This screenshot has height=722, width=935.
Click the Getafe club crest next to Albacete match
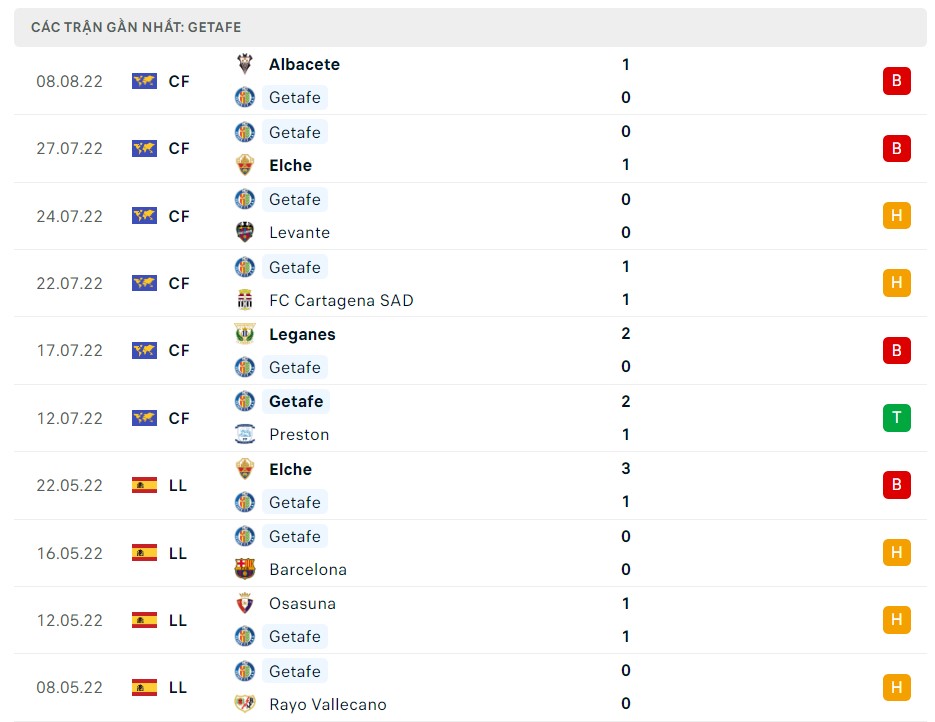point(245,97)
